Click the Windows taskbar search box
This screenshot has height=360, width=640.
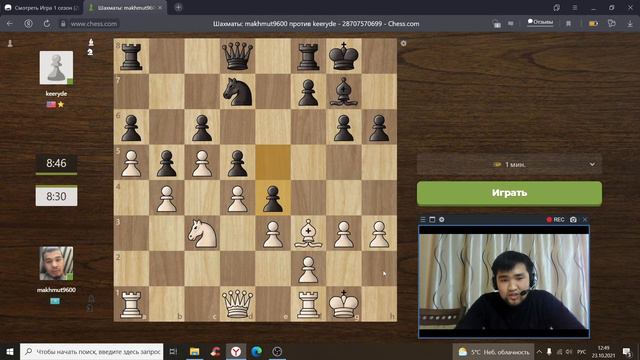click(91, 351)
